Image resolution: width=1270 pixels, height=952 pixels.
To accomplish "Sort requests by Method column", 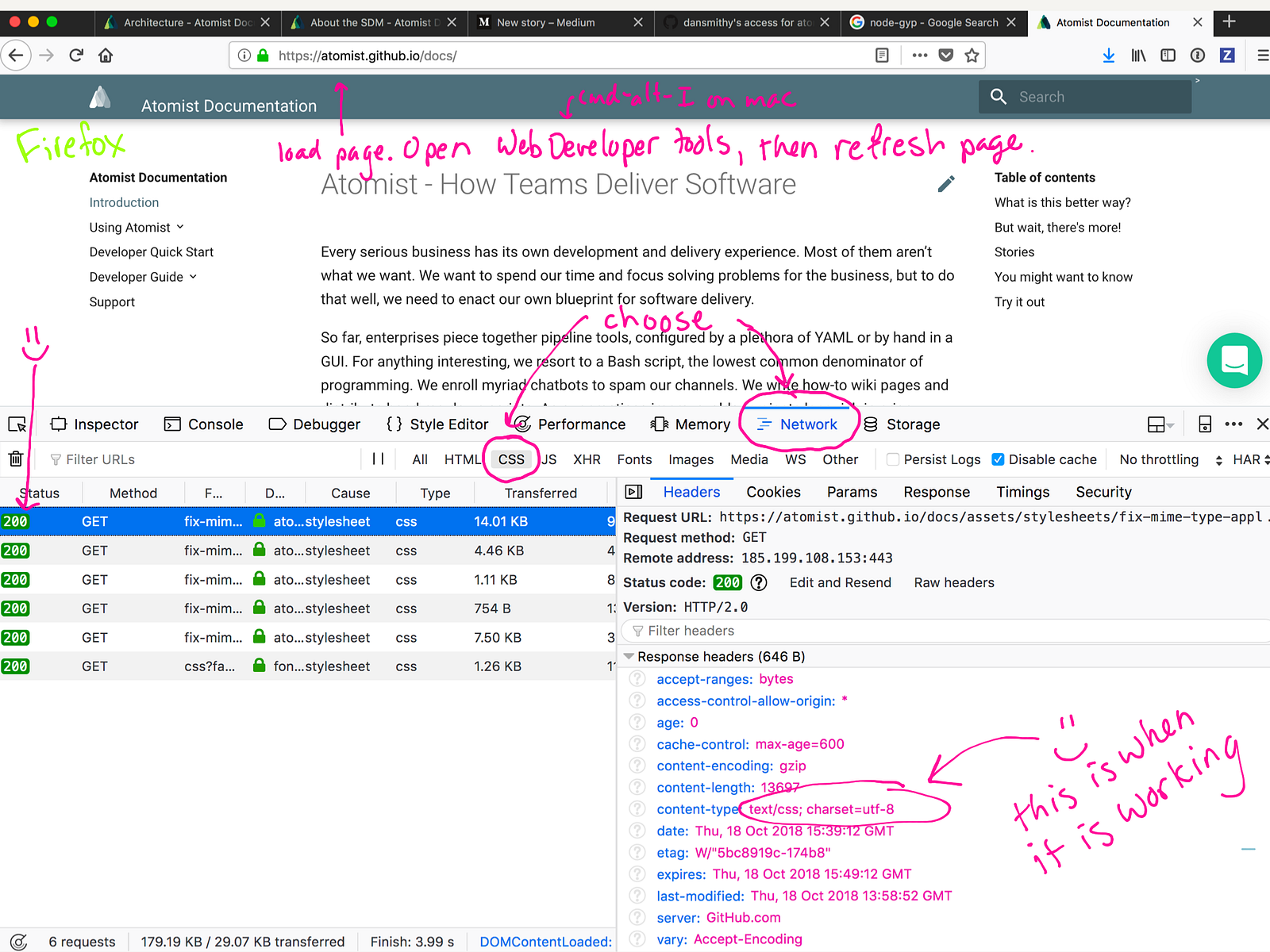I will click(133, 493).
